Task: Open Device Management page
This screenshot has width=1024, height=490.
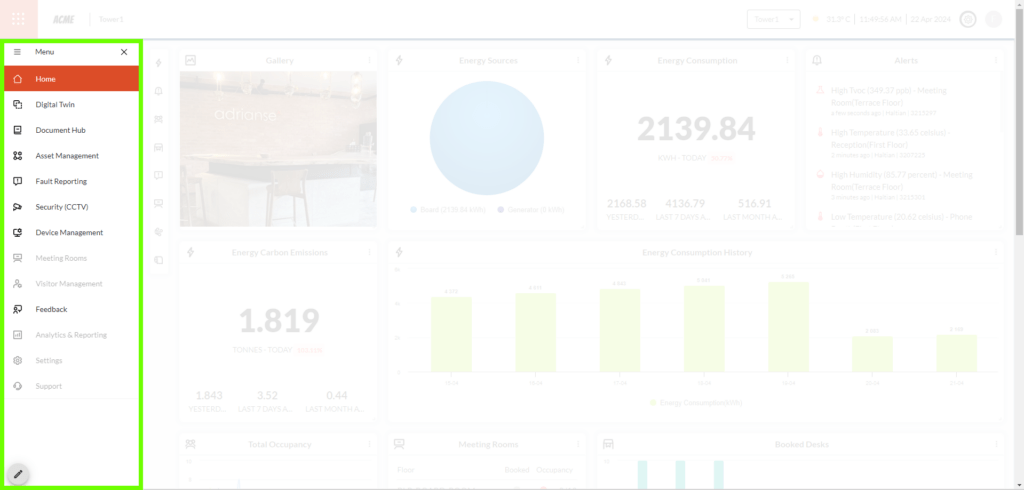Action: (69, 233)
